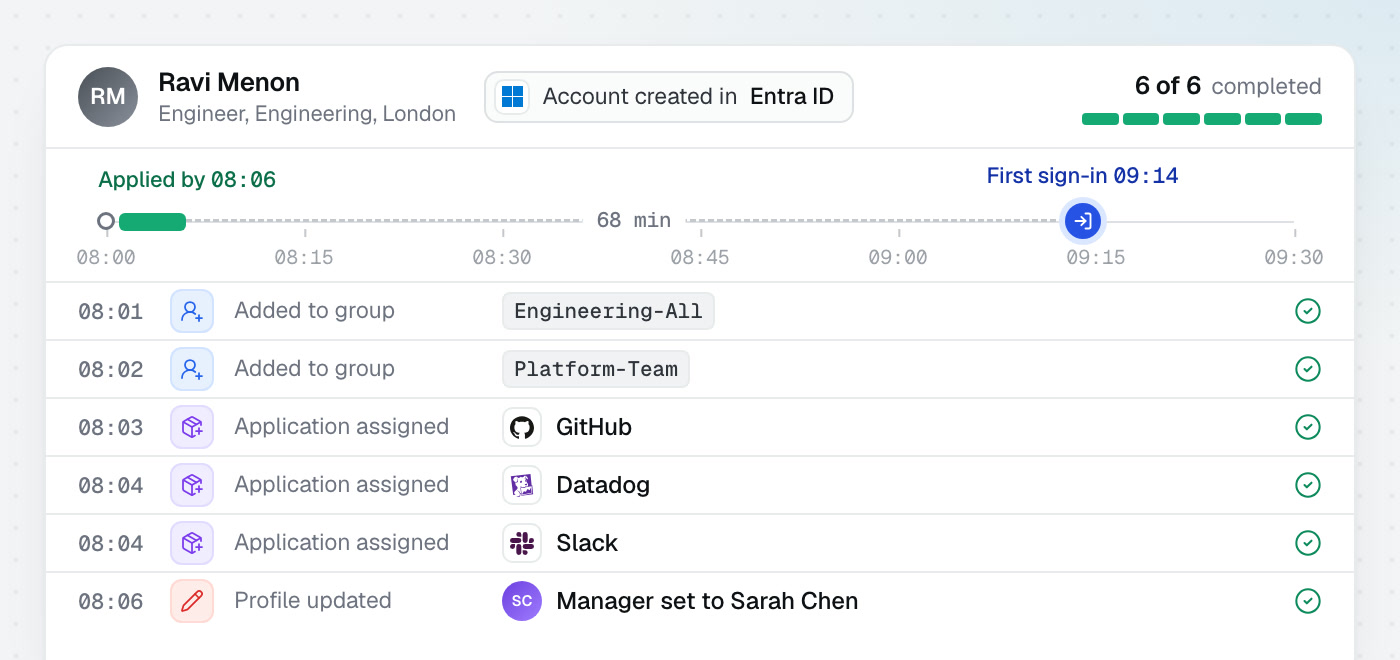Screen dimensions: 1400x660
Task: Click the Manager set to Sarah Chen text
Action: (707, 601)
